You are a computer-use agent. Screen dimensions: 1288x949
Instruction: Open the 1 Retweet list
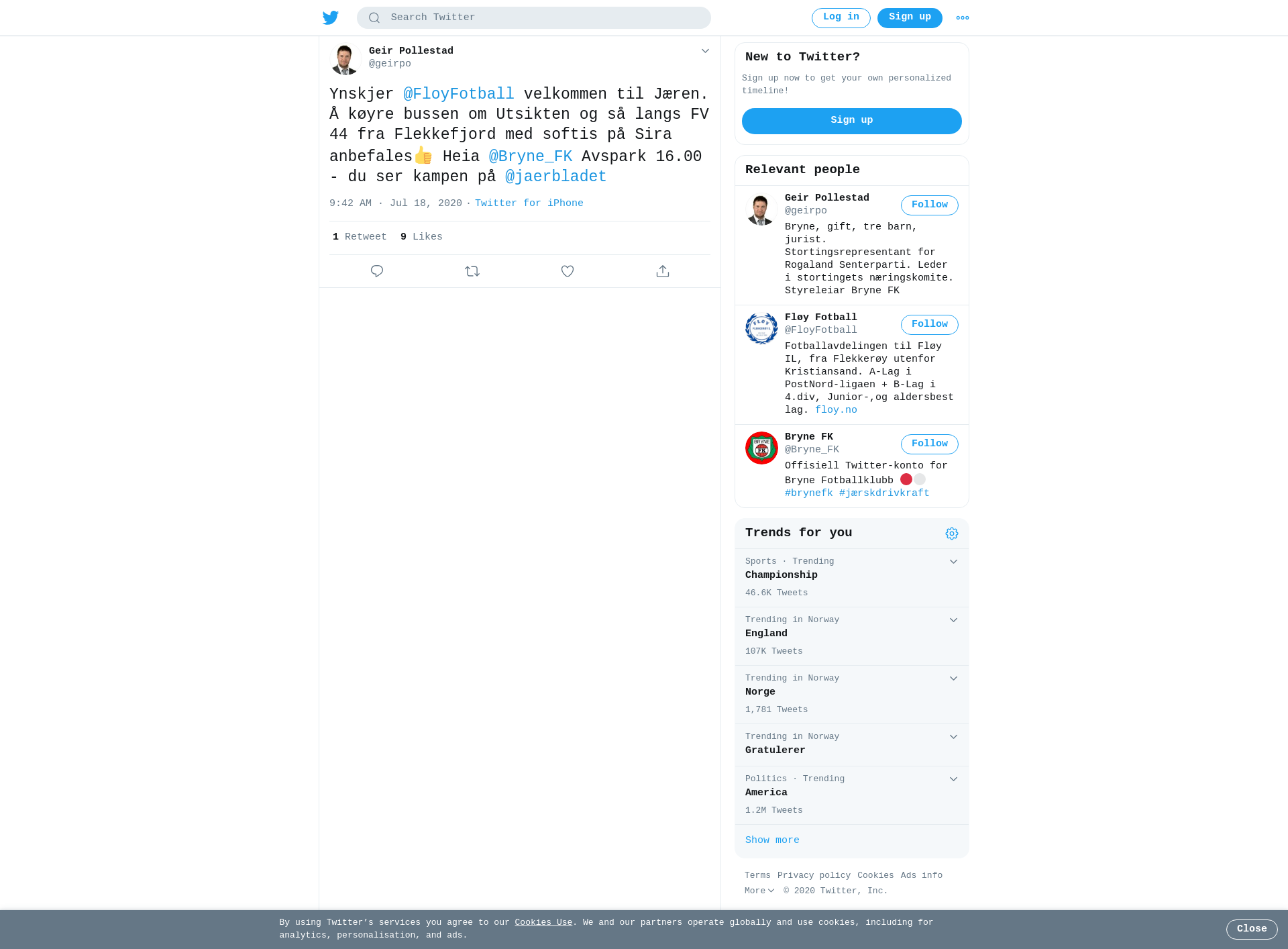point(360,237)
